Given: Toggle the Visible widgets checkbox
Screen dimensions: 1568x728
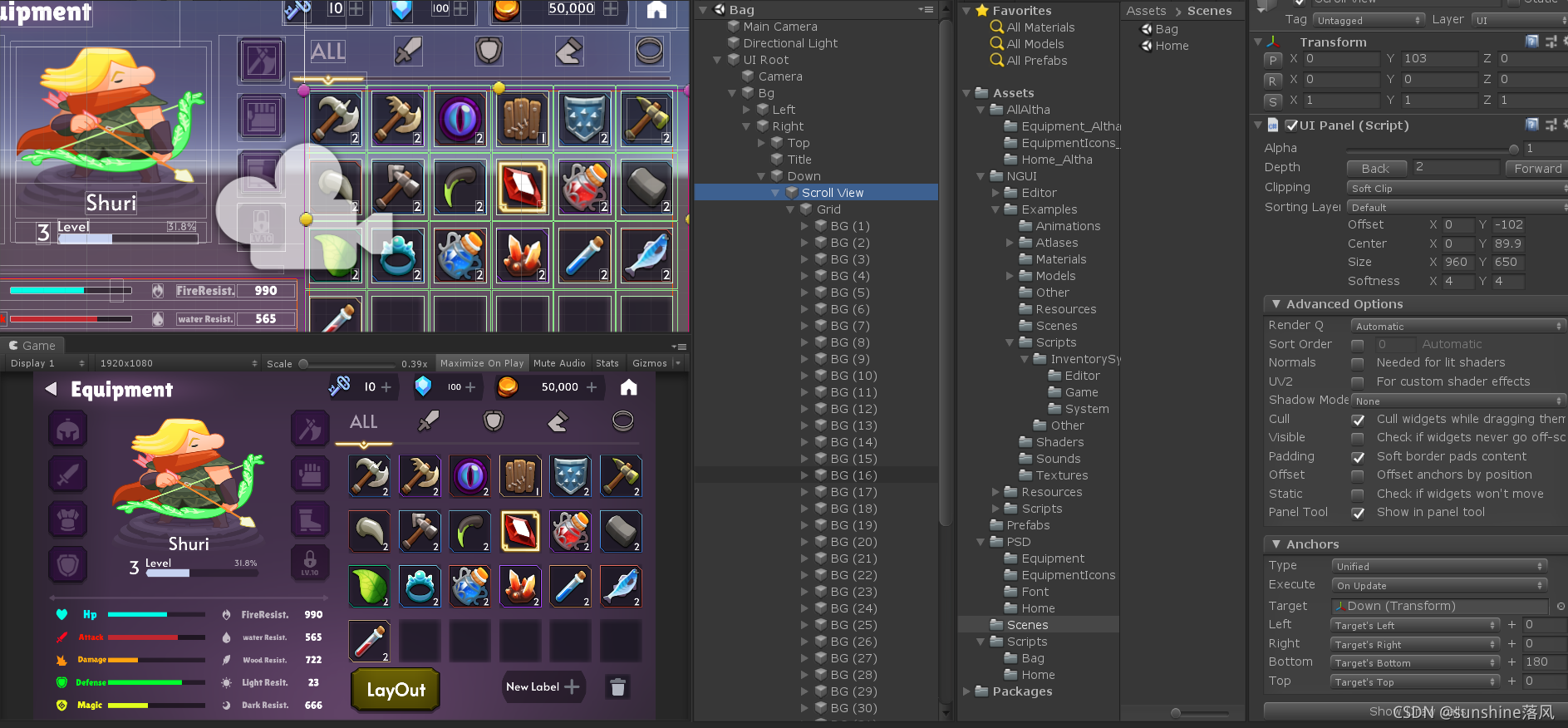Looking at the screenshot, I should pyautogui.click(x=1358, y=438).
